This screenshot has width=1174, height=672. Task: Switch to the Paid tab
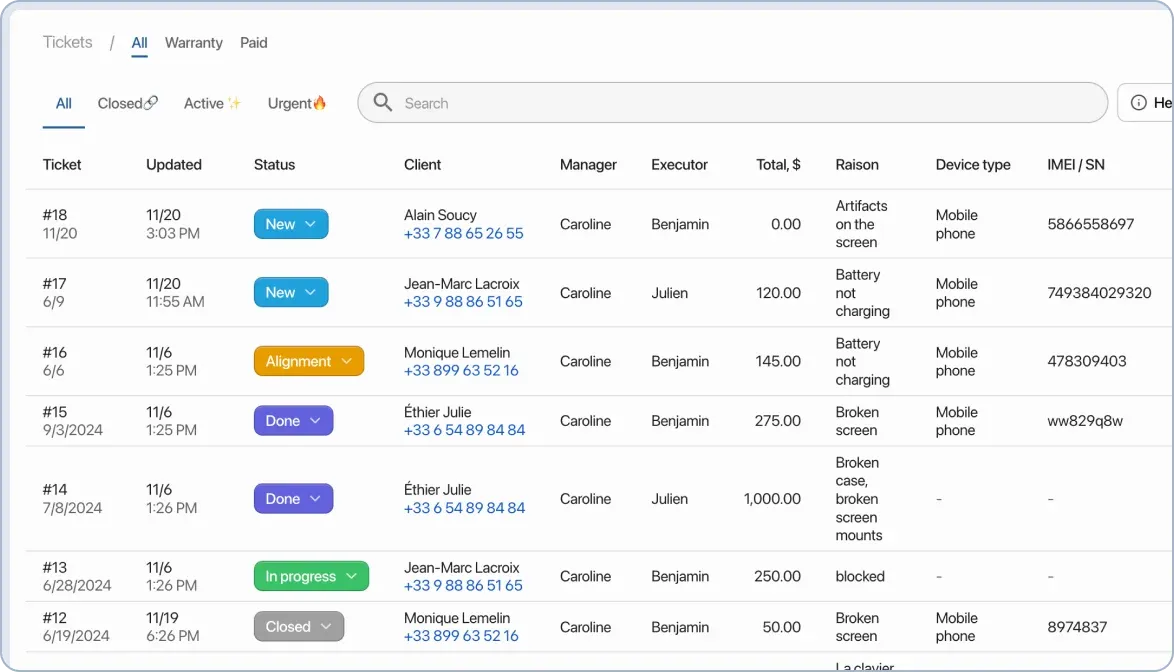[x=253, y=42]
